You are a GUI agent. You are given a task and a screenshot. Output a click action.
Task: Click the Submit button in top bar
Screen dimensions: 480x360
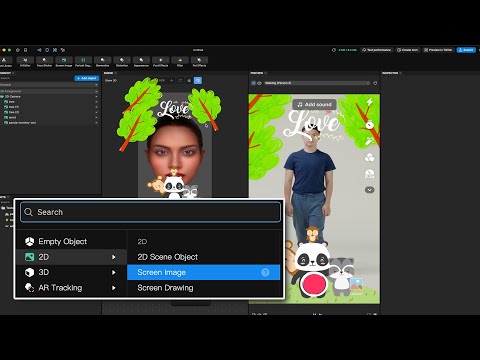click(466, 50)
